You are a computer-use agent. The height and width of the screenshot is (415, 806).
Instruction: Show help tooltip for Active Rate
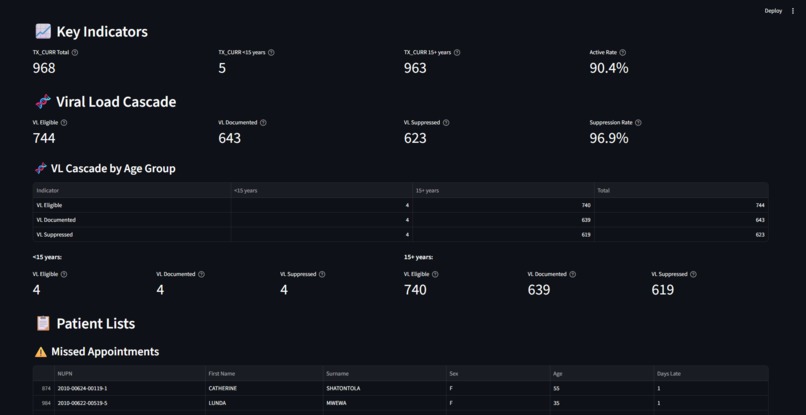tap(622, 52)
